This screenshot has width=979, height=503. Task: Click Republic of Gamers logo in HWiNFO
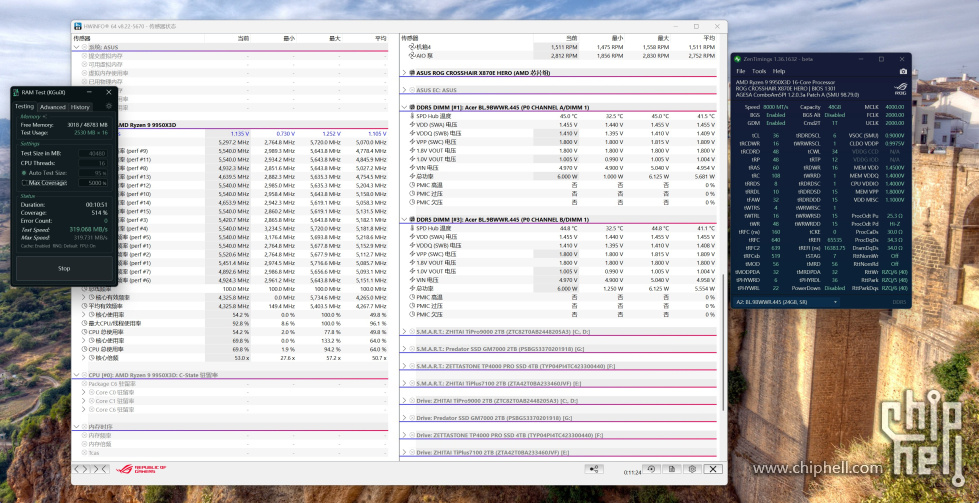click(x=140, y=469)
